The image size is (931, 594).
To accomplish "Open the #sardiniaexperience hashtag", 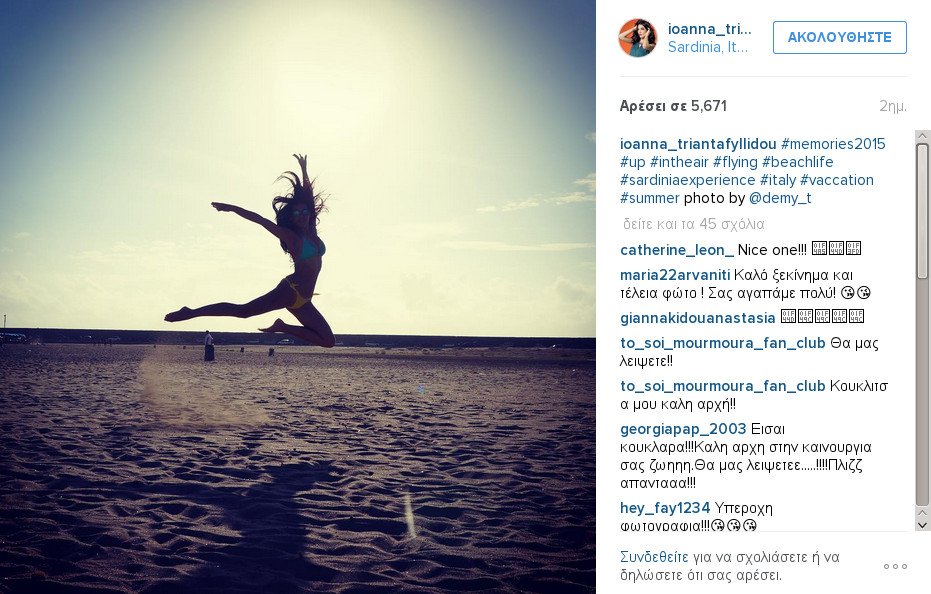I will (x=688, y=180).
